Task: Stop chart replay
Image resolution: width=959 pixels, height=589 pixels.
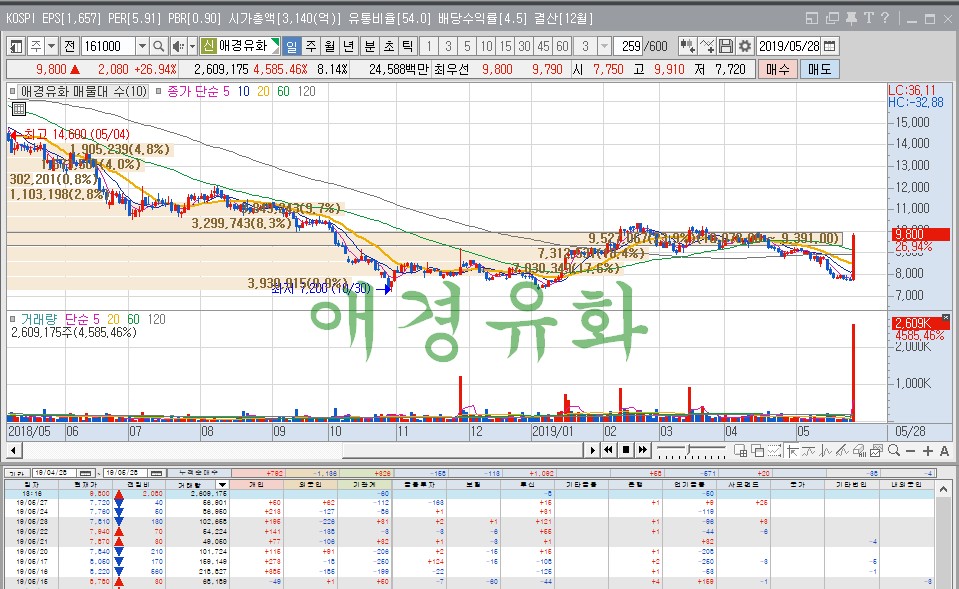Action: point(626,451)
